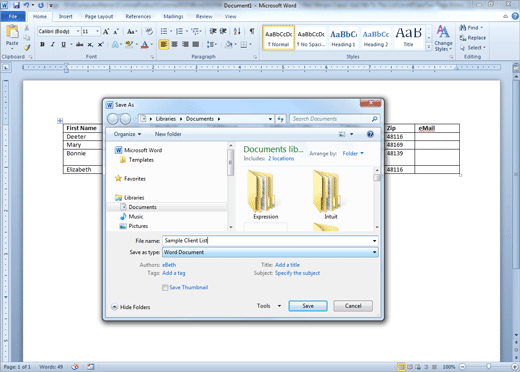Viewport: 520px width, 372px height.
Task: Click the Paste icon in Clipboard group
Action: click(12, 32)
